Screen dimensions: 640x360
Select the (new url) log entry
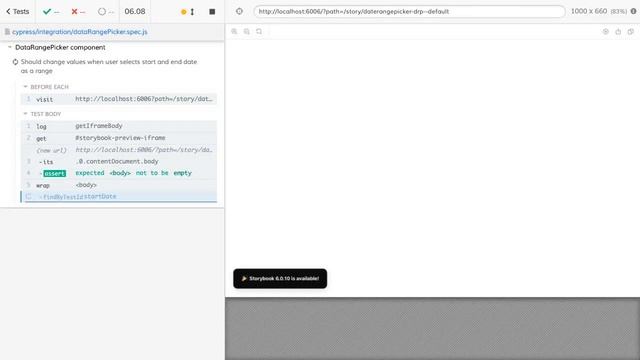[119, 150]
